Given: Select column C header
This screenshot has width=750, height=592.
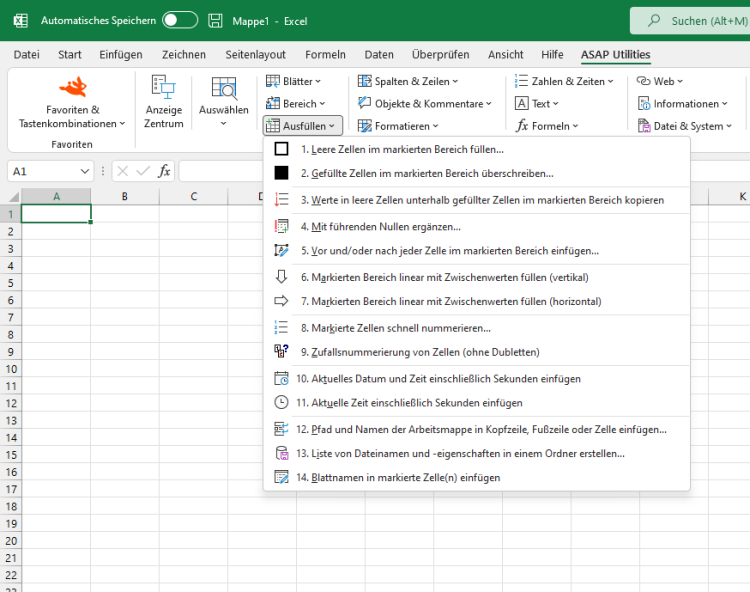Looking at the screenshot, I should [194, 196].
